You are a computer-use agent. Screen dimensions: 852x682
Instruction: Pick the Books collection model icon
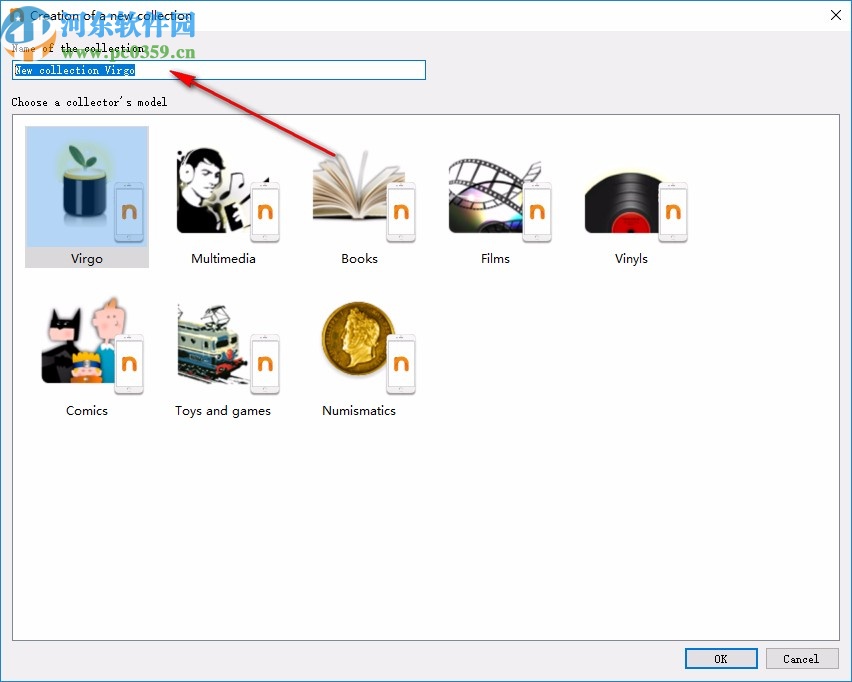pyautogui.click(x=364, y=195)
